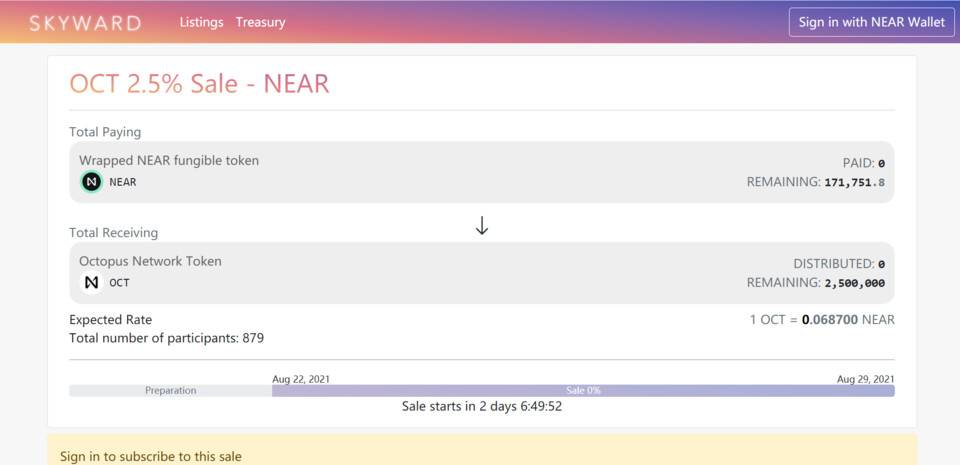Image resolution: width=960 pixels, height=465 pixels.
Task: Select the OCT 2.5% Sale - NEAR title
Action: pos(200,84)
